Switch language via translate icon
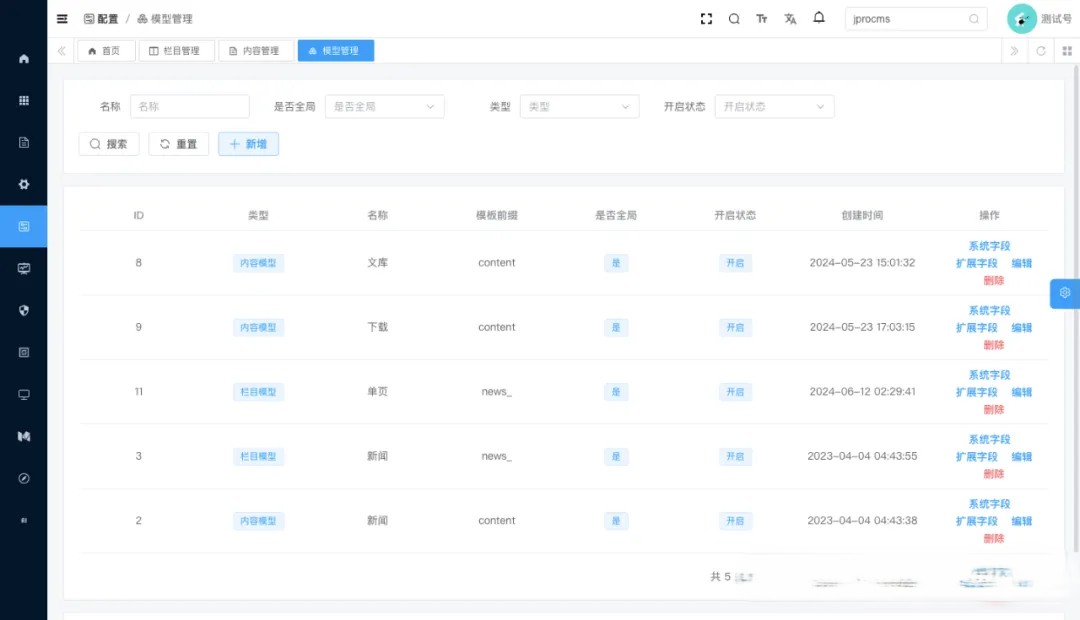Image resolution: width=1080 pixels, height=620 pixels. pyautogui.click(x=790, y=19)
